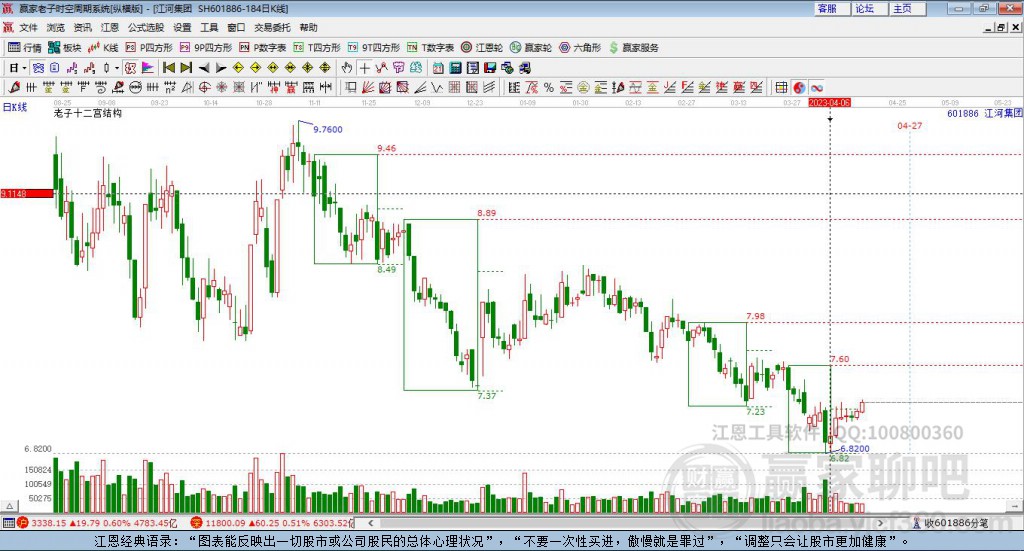Click the 6.8200 low price label
The image size is (1024, 551).
point(855,449)
